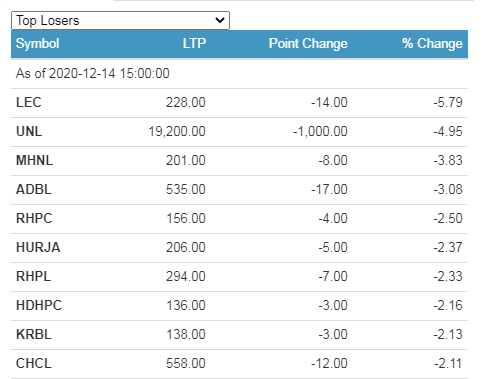This screenshot has width=485, height=379.
Task: Click the dropdown chevron arrow
Action: 220,20
